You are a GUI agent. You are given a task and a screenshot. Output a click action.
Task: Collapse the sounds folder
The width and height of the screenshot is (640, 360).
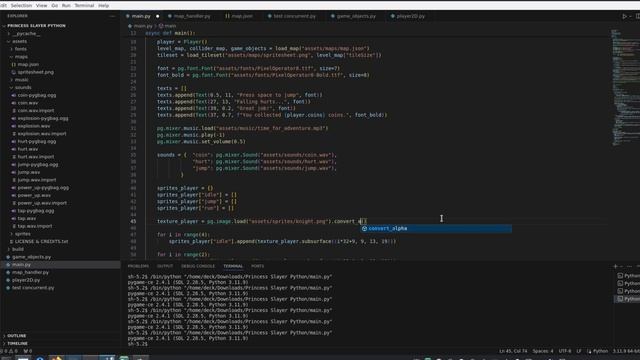23,87
